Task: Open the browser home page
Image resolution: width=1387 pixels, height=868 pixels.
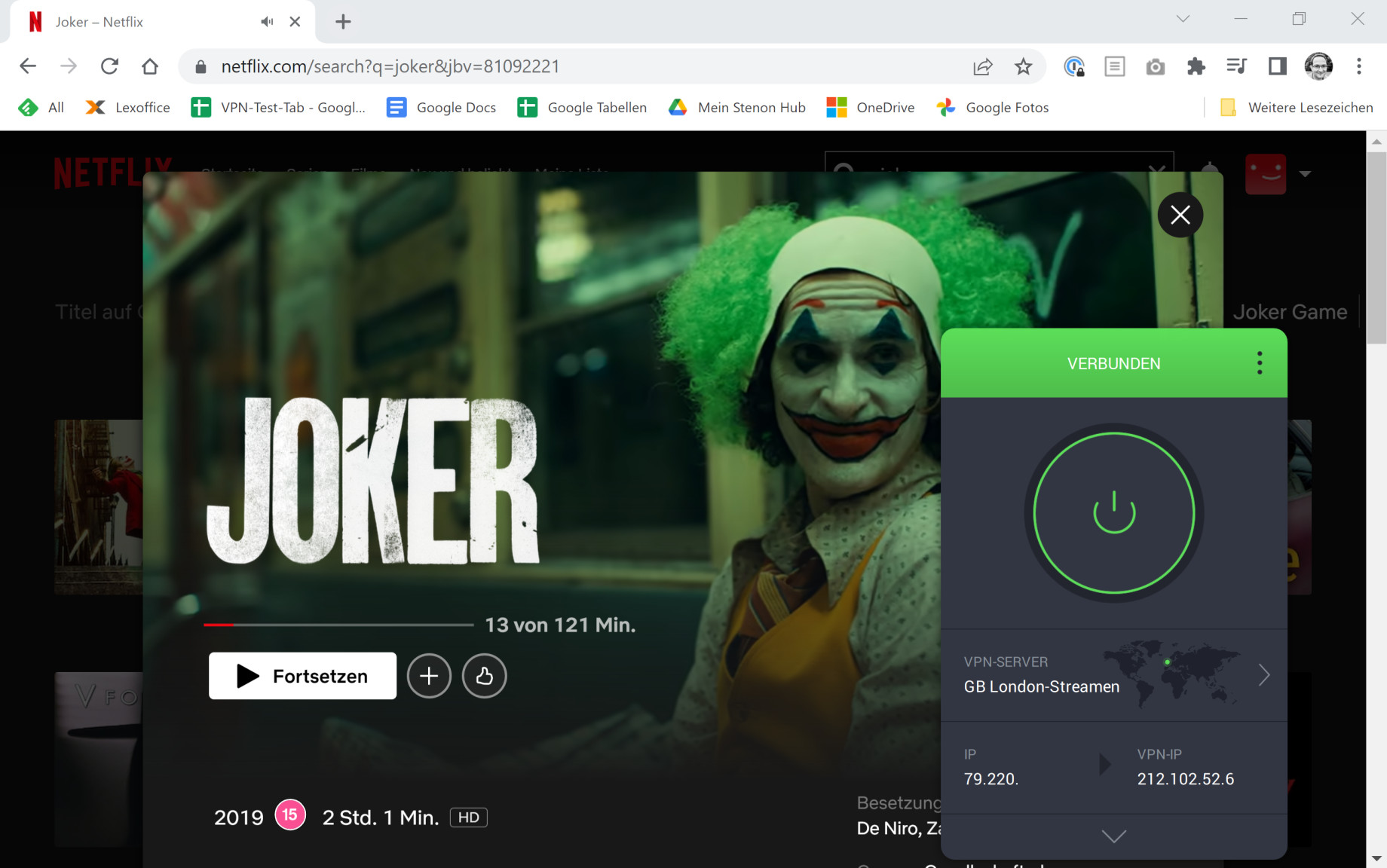Action: point(150,66)
